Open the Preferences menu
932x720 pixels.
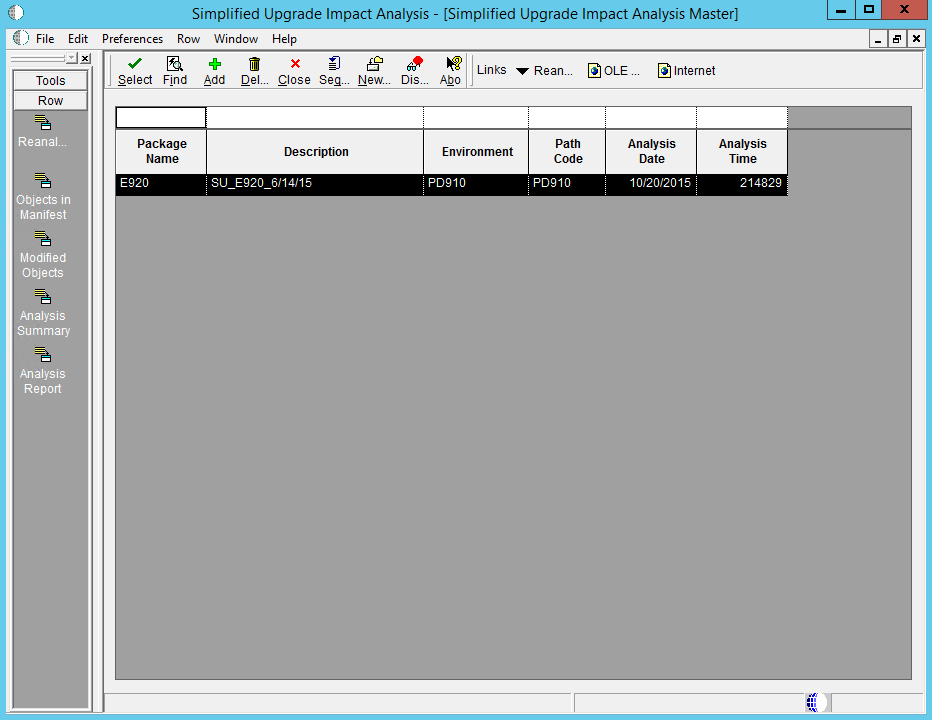(132, 39)
